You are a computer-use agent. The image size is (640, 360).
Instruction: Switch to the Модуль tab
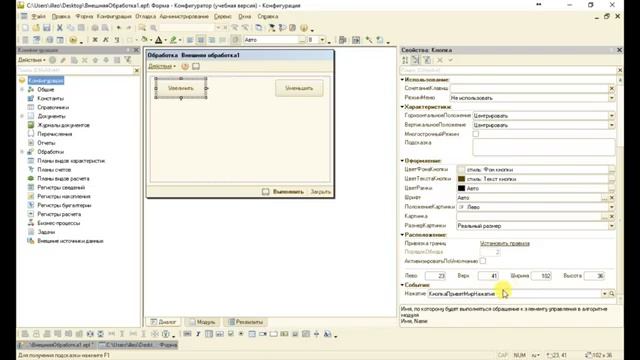(x=202, y=322)
